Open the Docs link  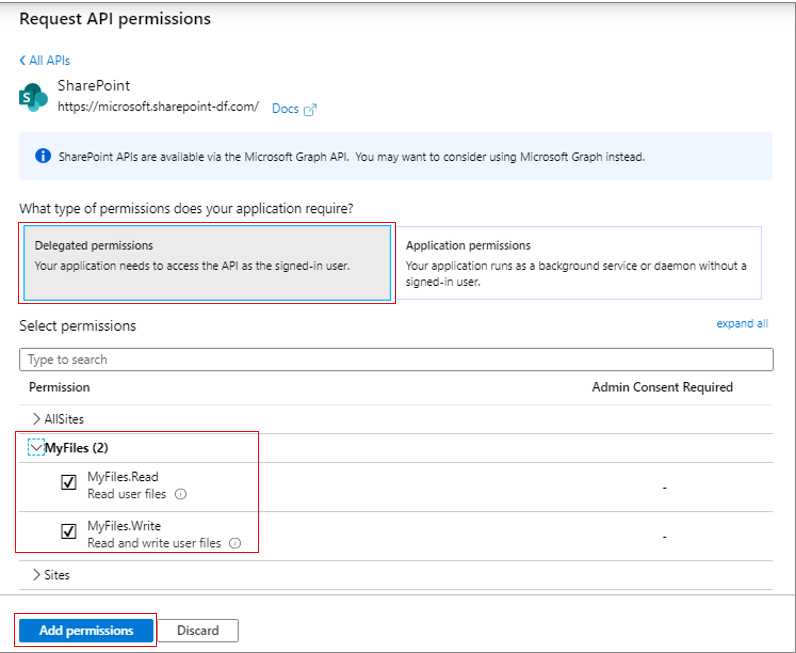285,109
